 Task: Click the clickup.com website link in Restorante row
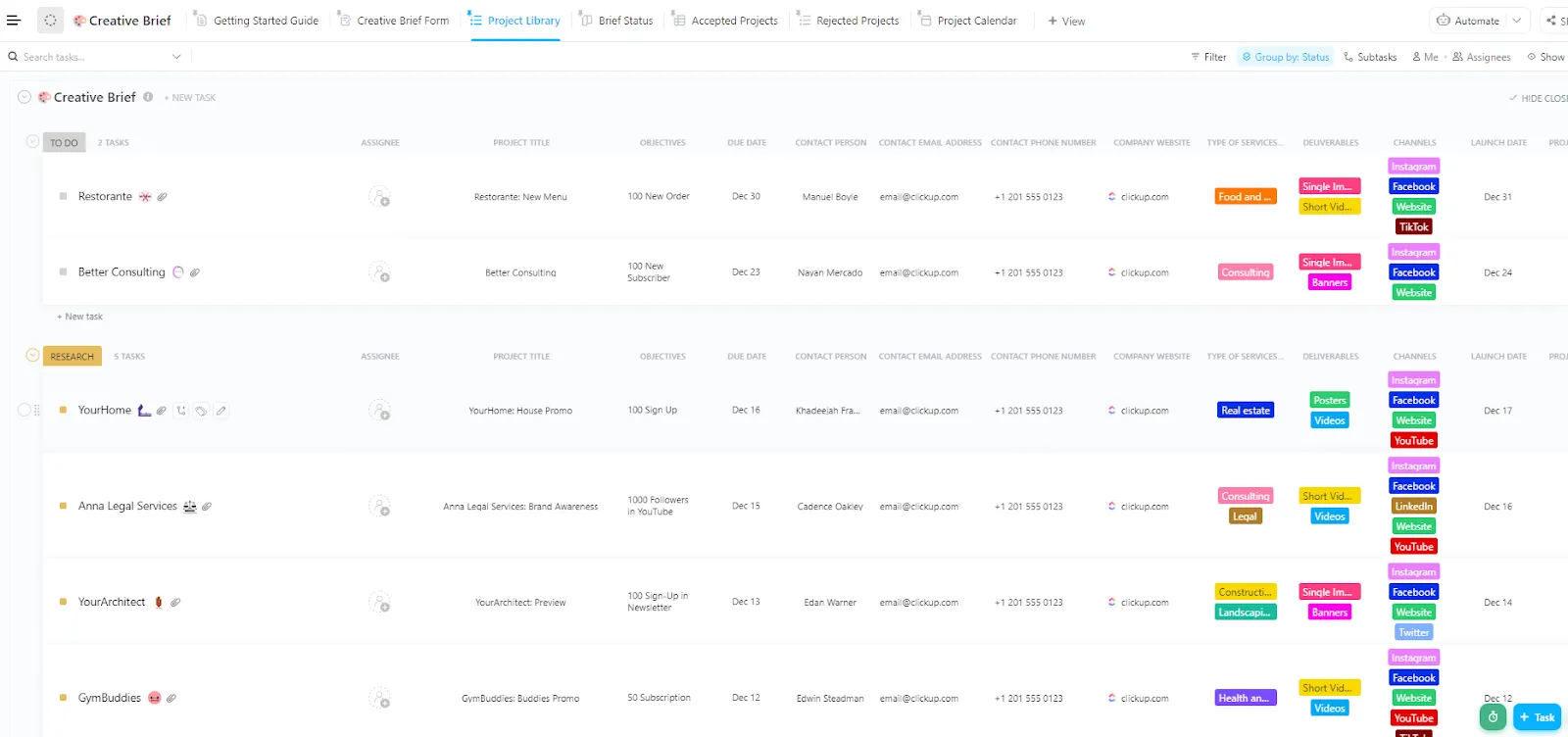(x=1145, y=197)
